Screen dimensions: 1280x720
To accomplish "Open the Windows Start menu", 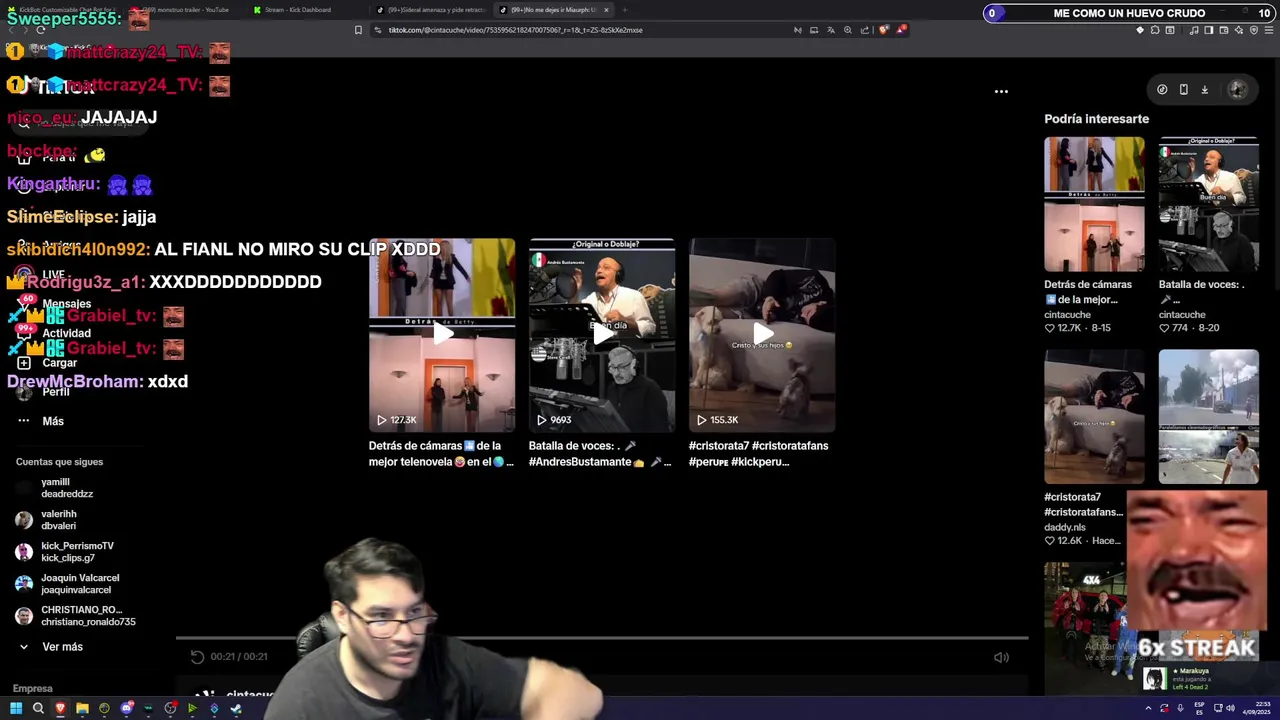I will (x=16, y=708).
